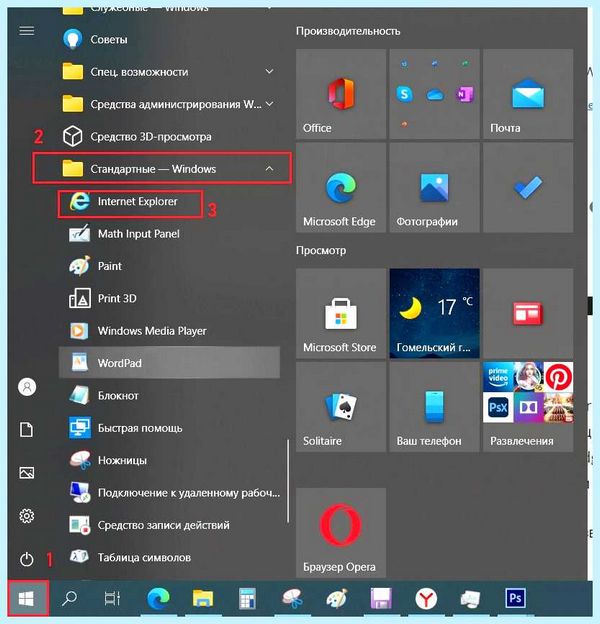Open WordPad from the list

tap(169, 363)
